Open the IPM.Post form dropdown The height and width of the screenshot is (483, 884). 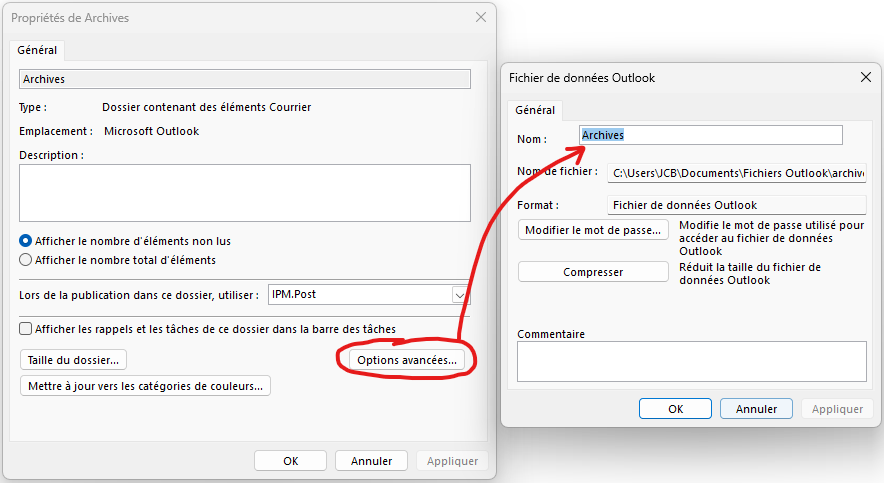[460, 295]
